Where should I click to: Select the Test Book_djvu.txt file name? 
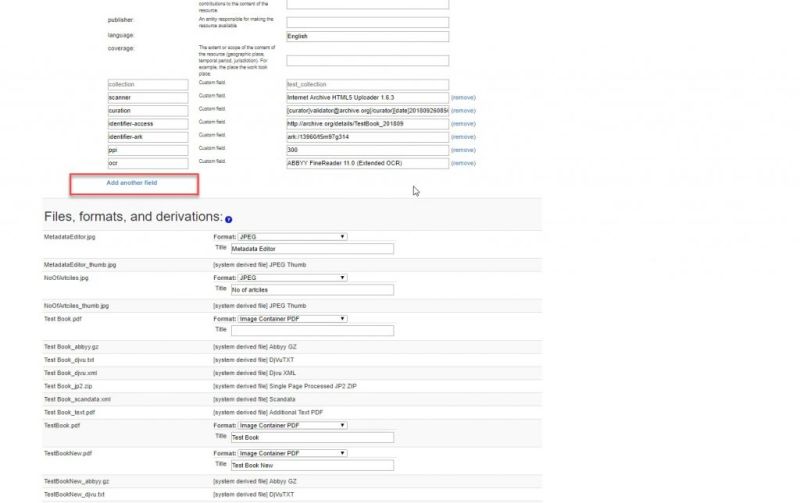pos(69,360)
